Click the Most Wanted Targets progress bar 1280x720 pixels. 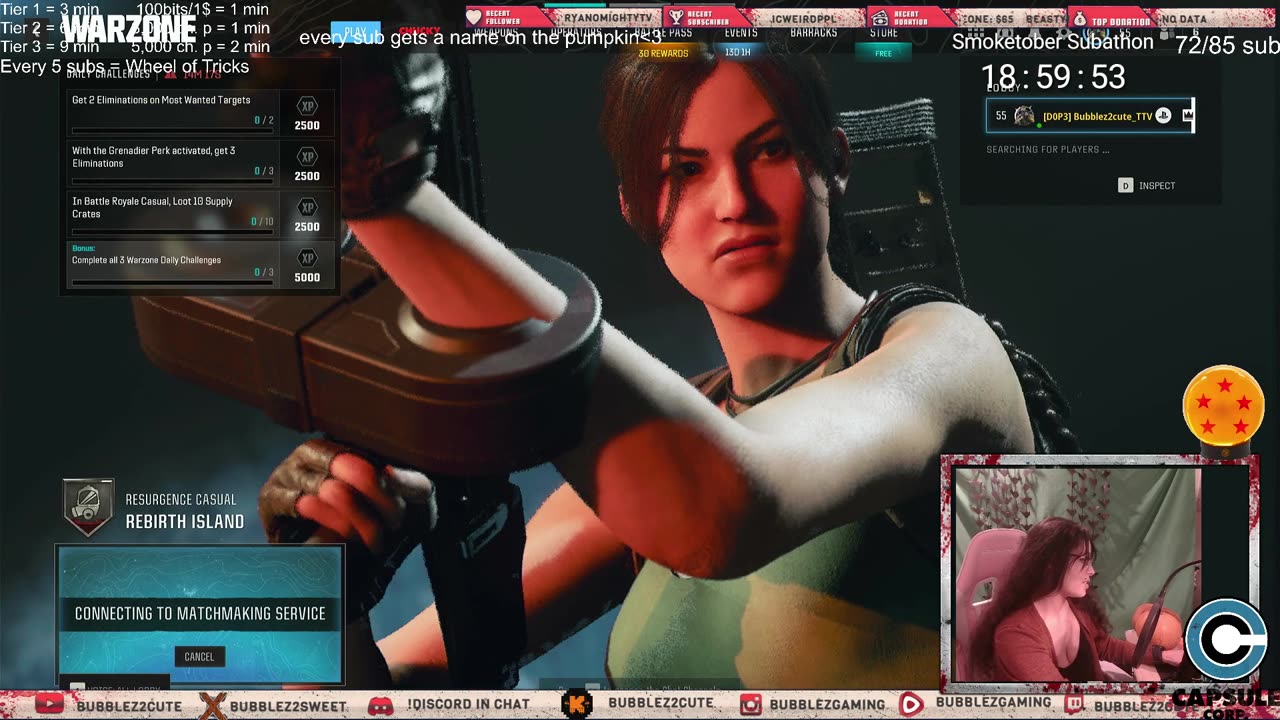172,131
